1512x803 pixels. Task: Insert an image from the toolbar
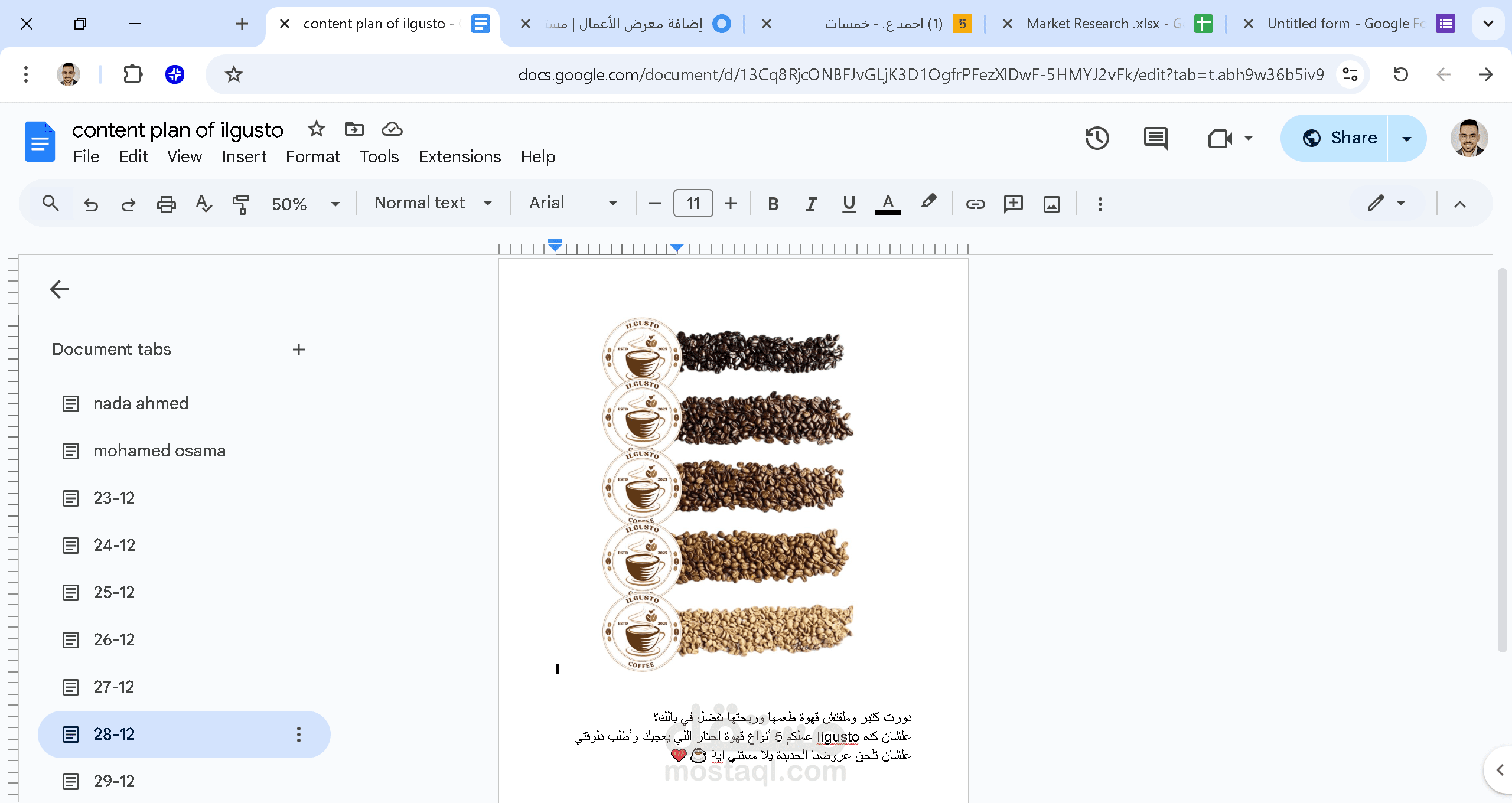[1051, 204]
